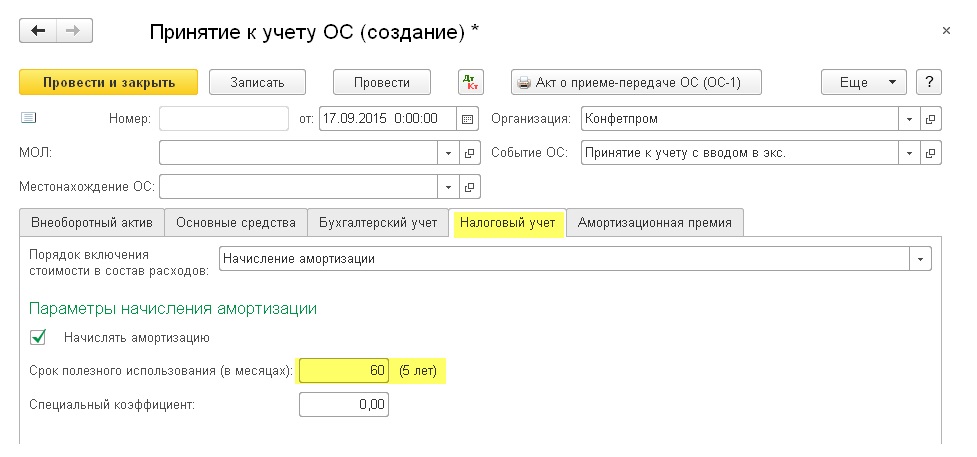
Task: Click the (5 лет) text
Action: pos(418,371)
